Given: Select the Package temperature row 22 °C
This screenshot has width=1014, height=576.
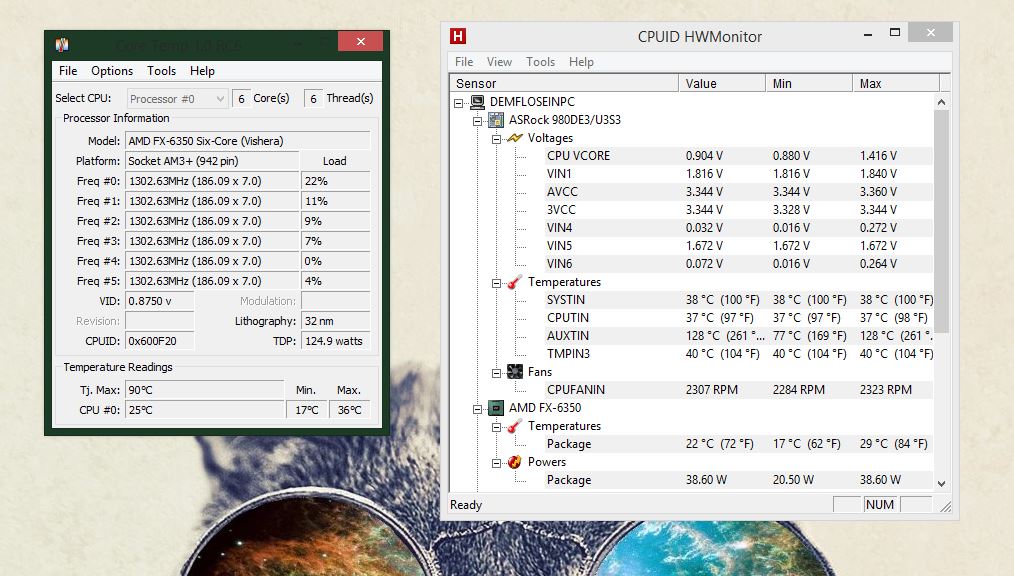Looking at the screenshot, I should pos(739,444).
